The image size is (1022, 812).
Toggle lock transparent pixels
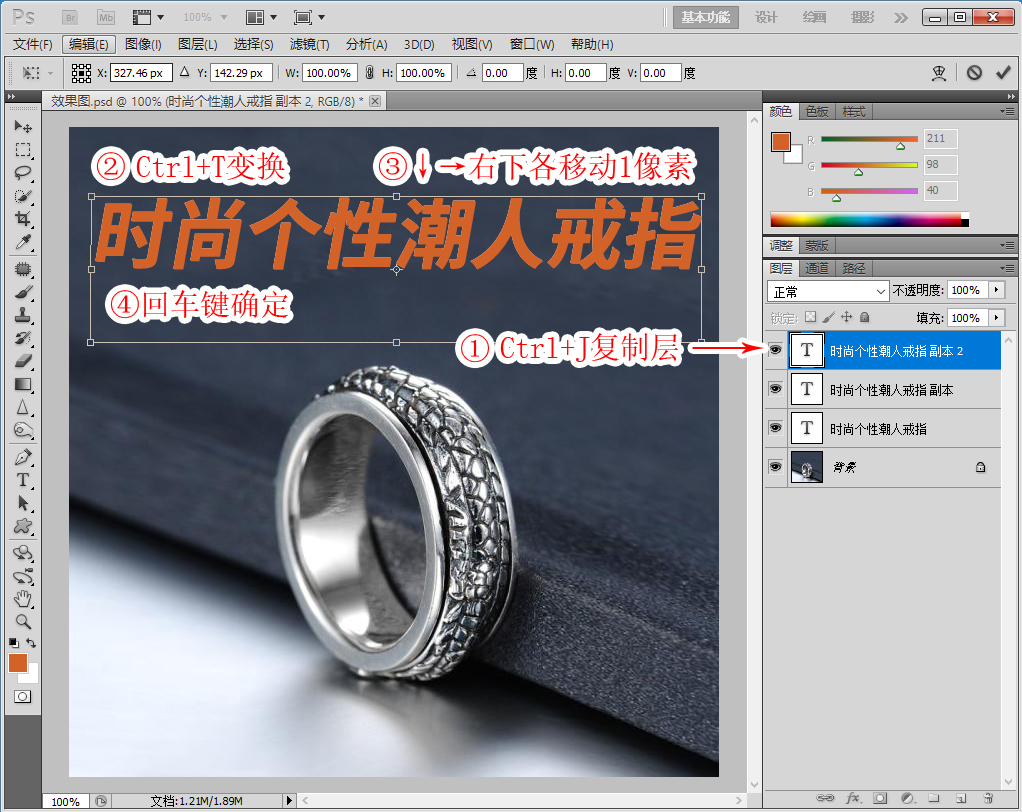(x=810, y=317)
